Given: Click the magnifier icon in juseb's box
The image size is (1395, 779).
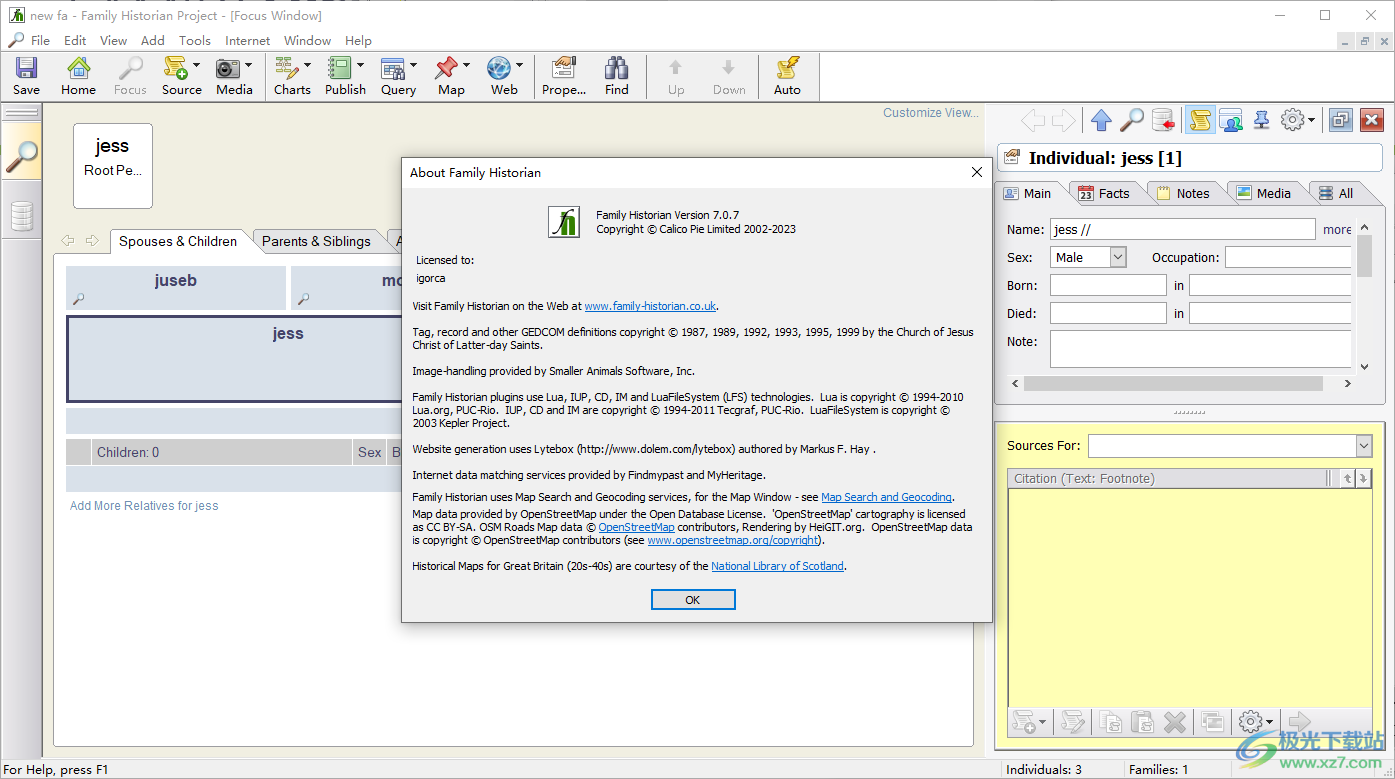Looking at the screenshot, I should click(79, 299).
